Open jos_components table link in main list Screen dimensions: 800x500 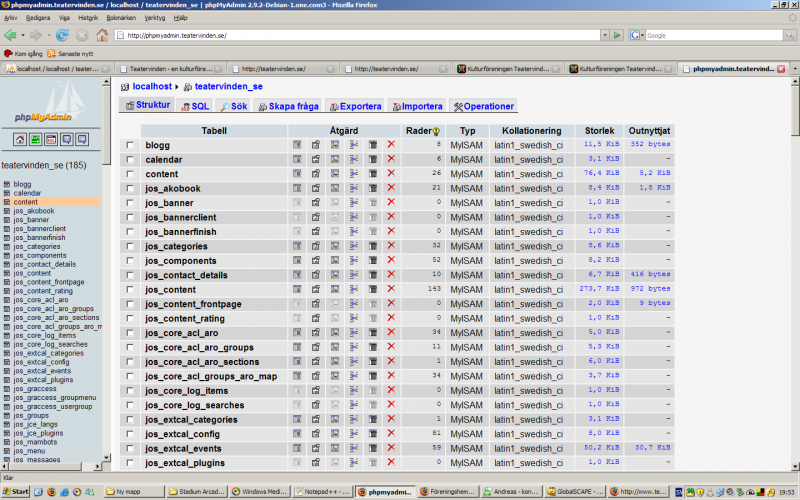[180, 260]
